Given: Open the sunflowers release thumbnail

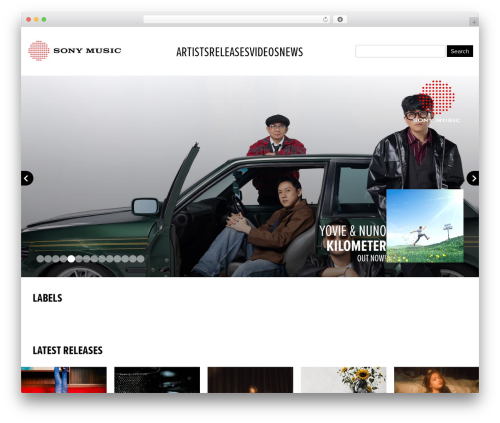Looking at the screenshot, I should click(x=344, y=380).
